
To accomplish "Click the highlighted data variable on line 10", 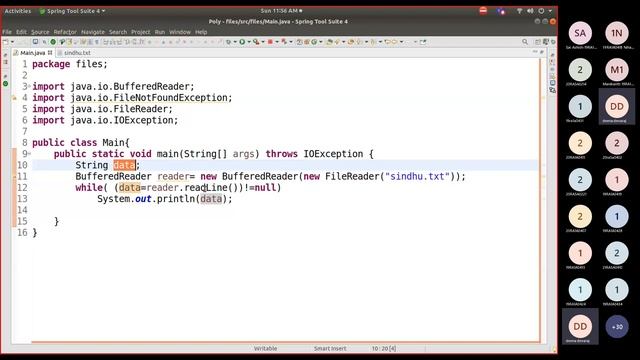I will pos(124,165).
